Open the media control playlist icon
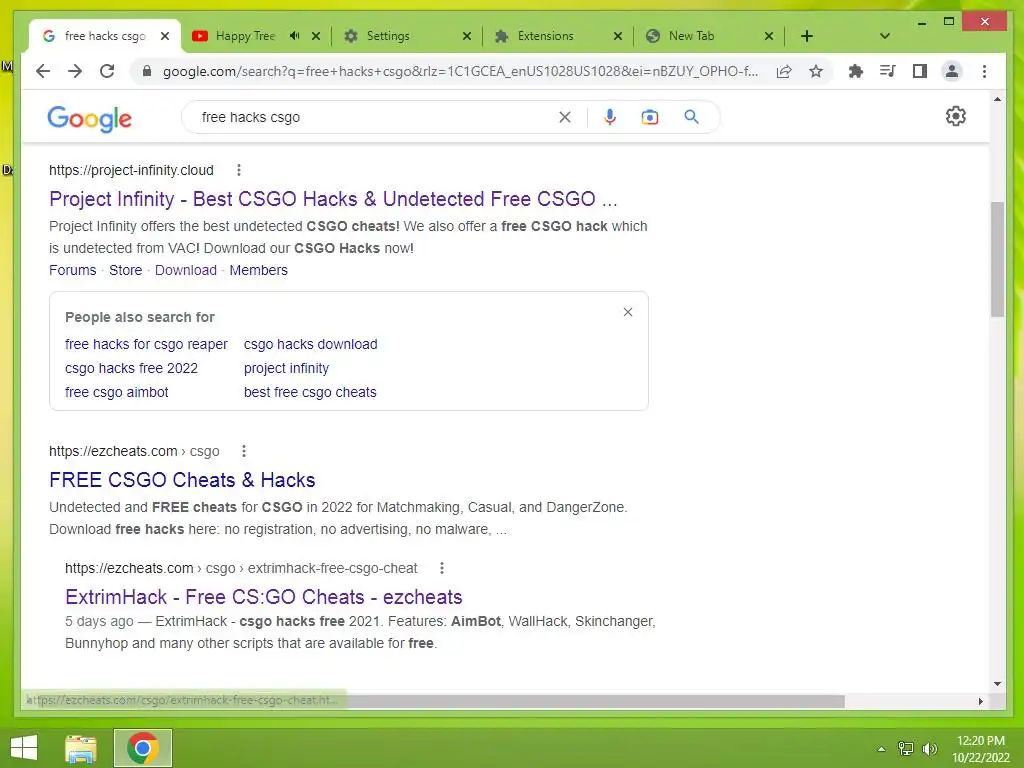The image size is (1024, 768). click(888, 71)
